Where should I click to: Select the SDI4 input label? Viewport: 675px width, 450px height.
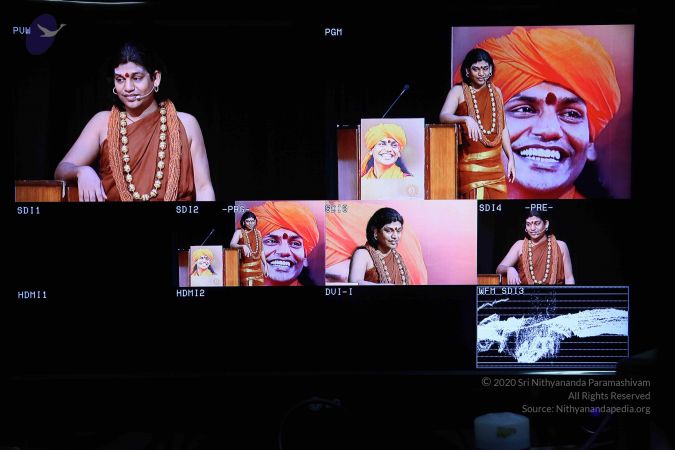click(490, 208)
